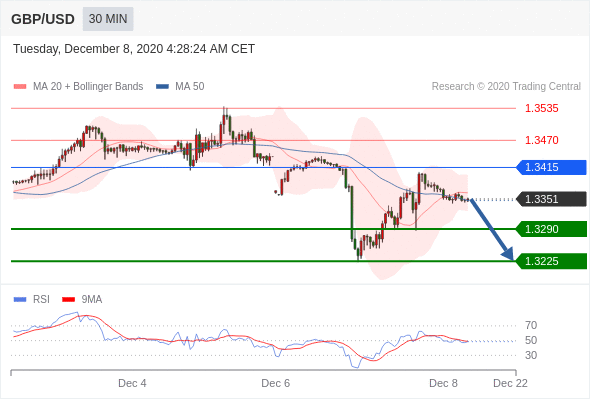Click the RSI blue legend swatch
The height and width of the screenshot is (400, 590).
pos(20,300)
